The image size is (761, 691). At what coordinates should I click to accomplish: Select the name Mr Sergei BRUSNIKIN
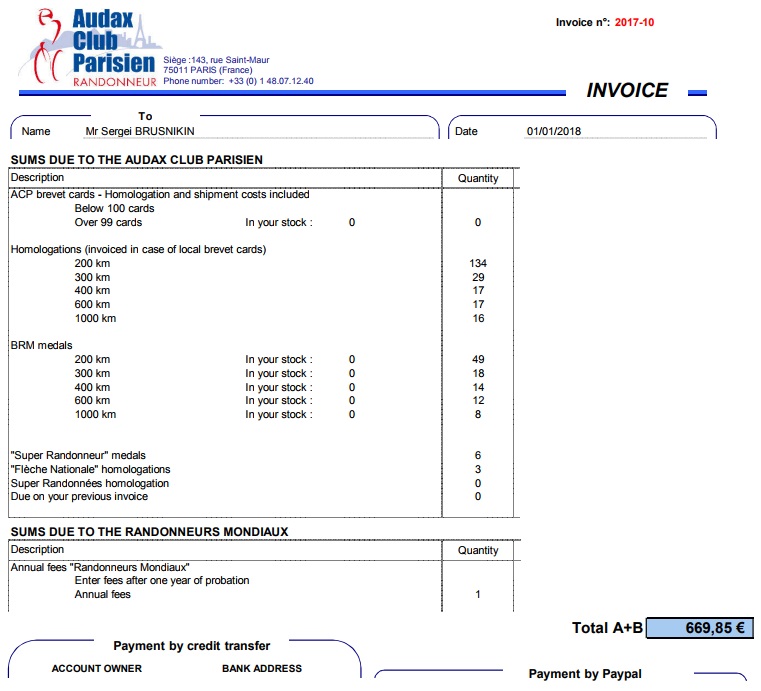[140, 132]
